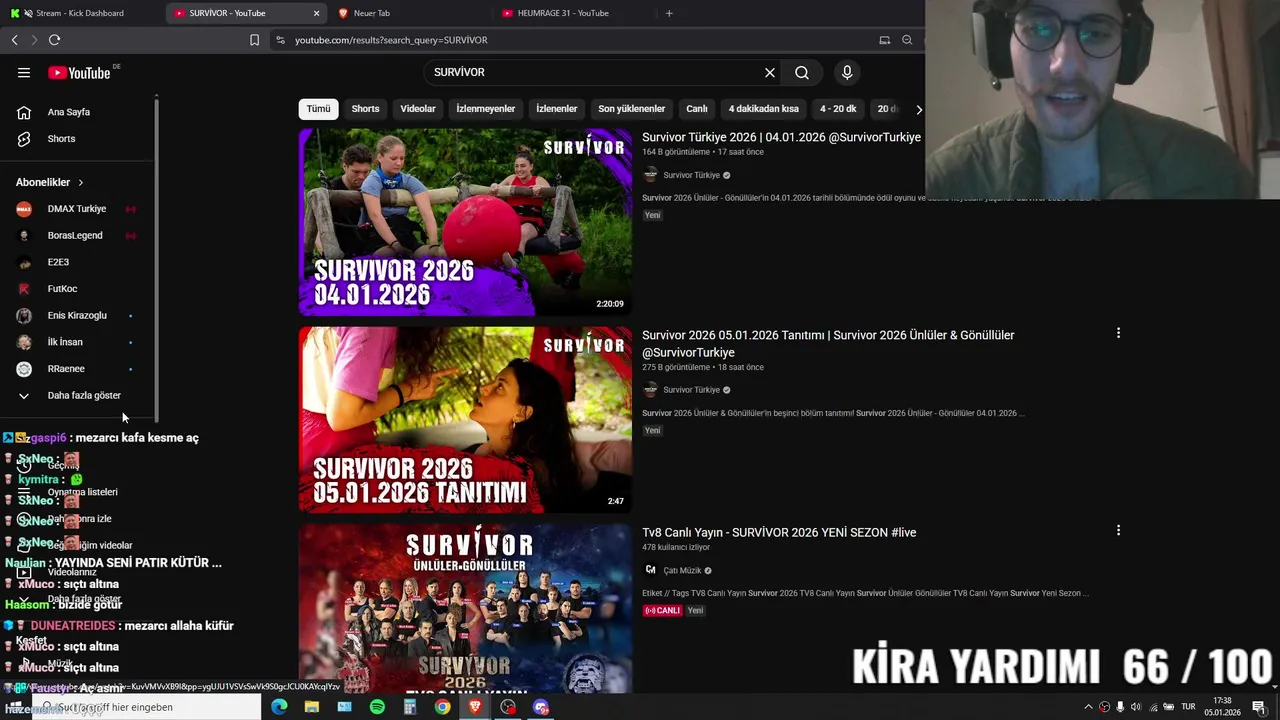Open the volume icon in system tray

click(1135, 707)
